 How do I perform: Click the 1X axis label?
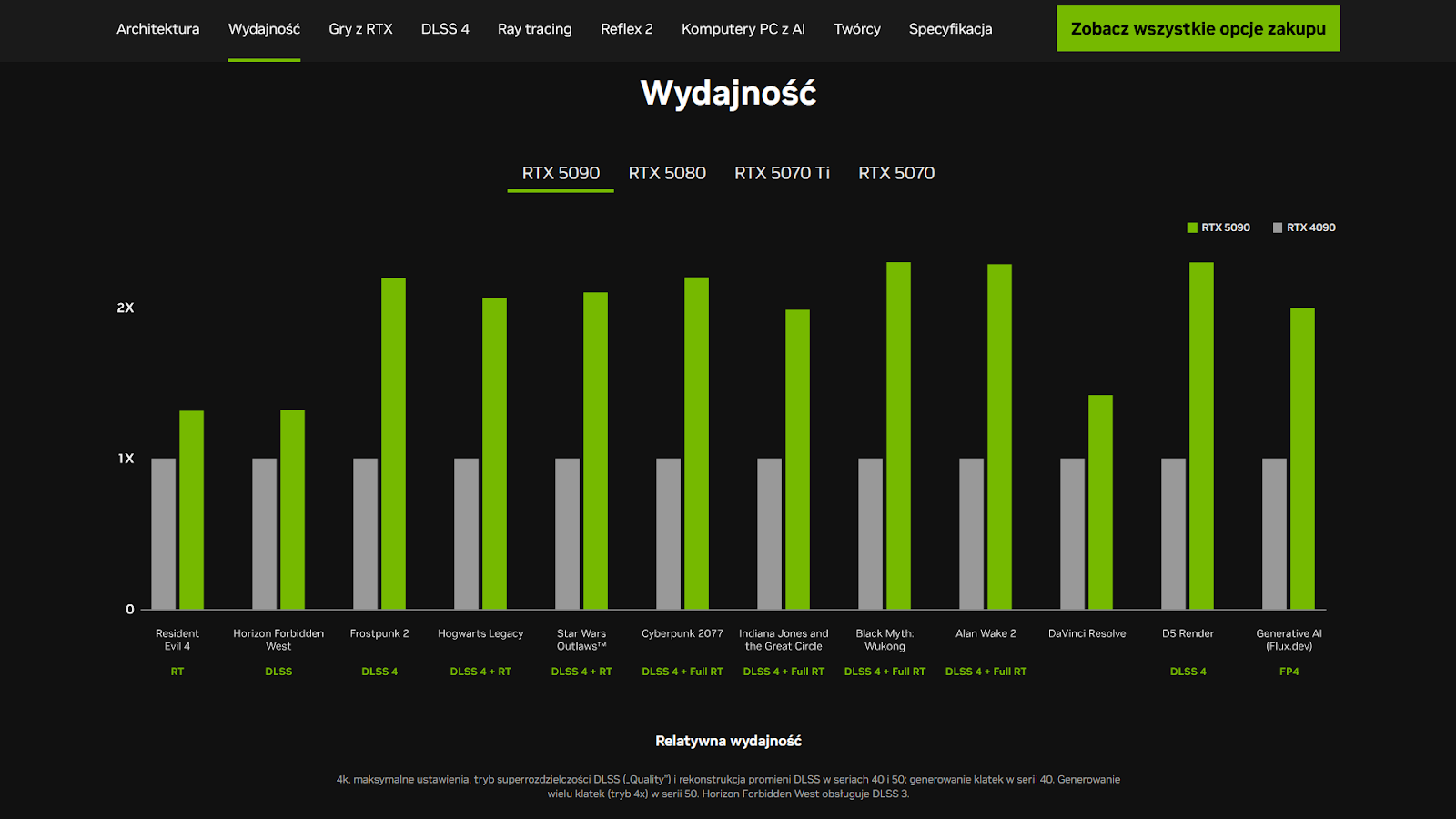coord(126,459)
